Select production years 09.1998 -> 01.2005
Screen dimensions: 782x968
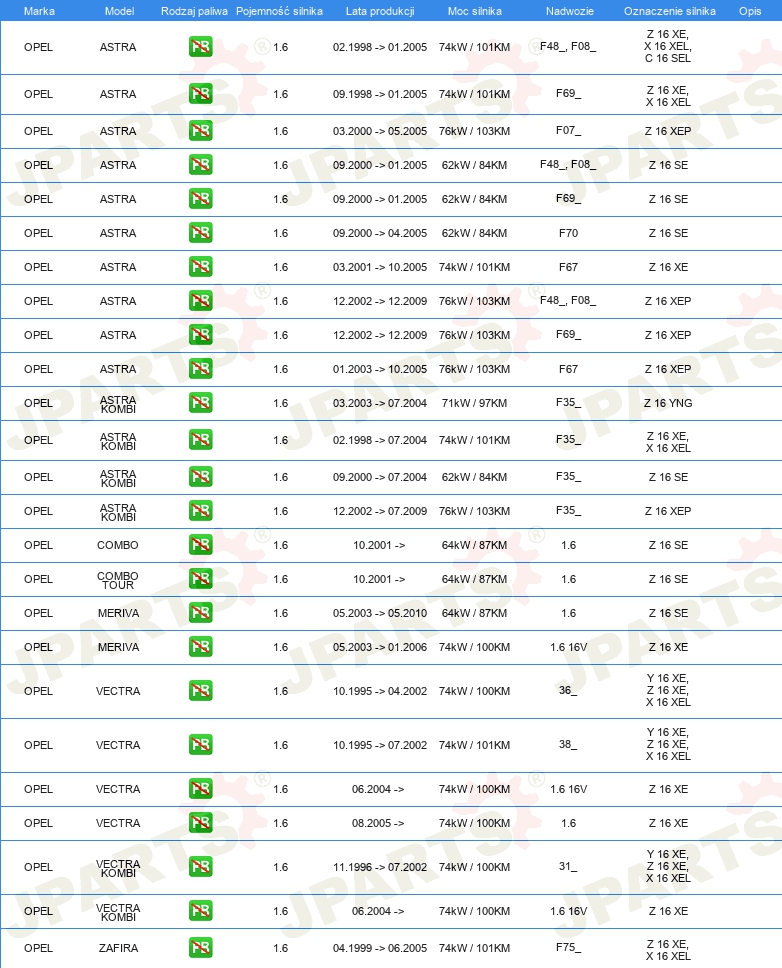click(x=380, y=94)
